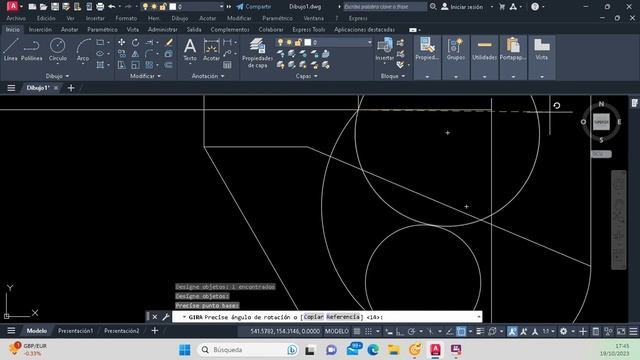Image resolution: width=640 pixels, height=360 pixels.
Task: Click the search keyword input field
Action: tap(384, 7)
